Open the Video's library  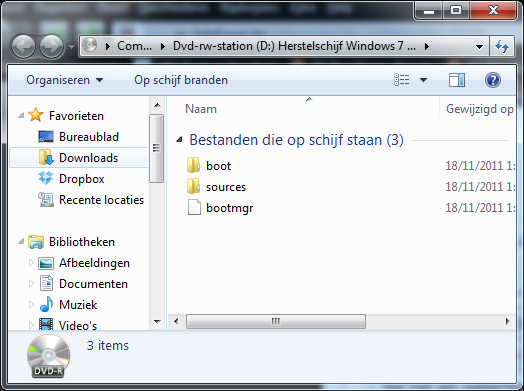click(78, 325)
